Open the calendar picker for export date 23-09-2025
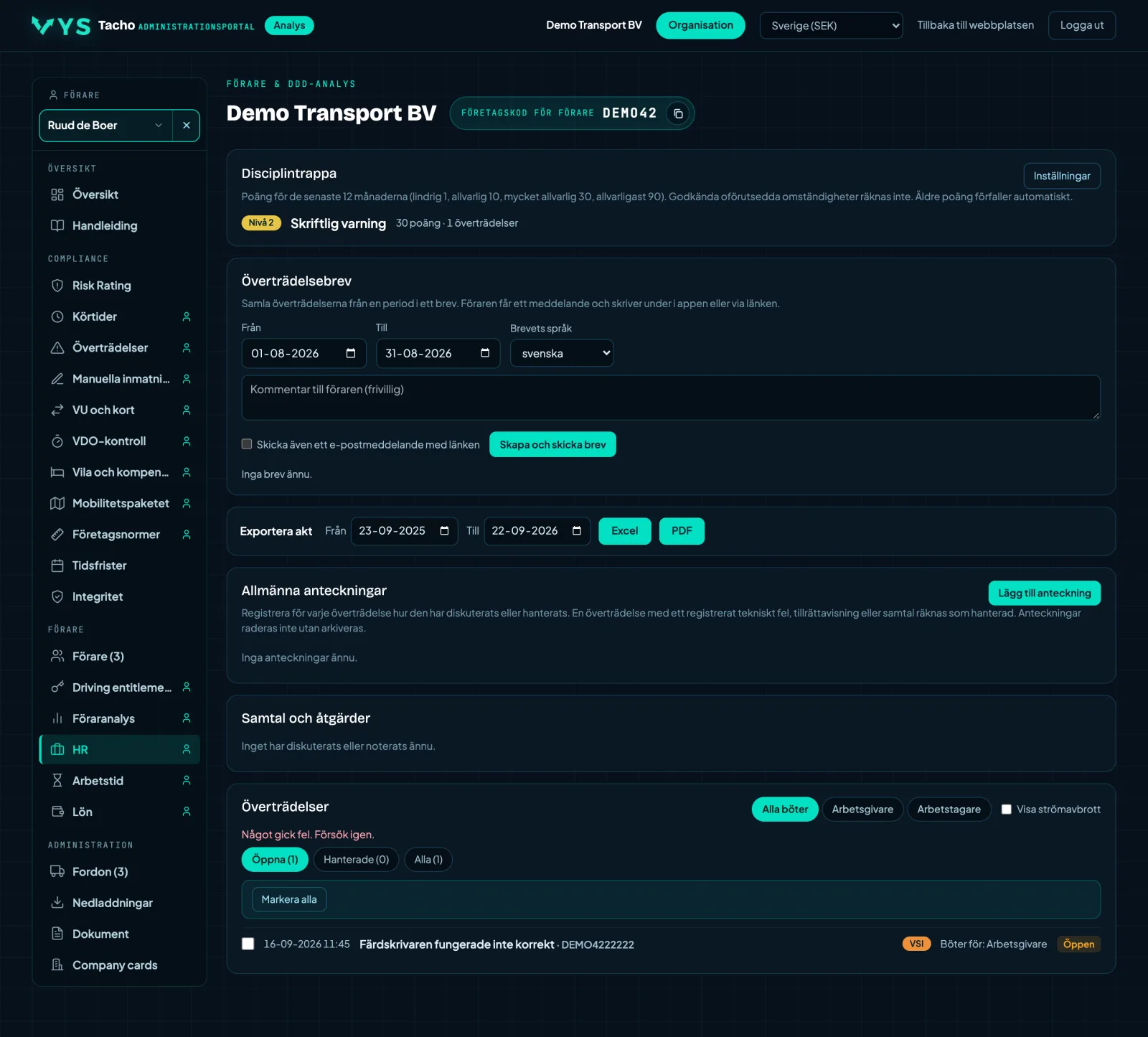 click(x=444, y=531)
